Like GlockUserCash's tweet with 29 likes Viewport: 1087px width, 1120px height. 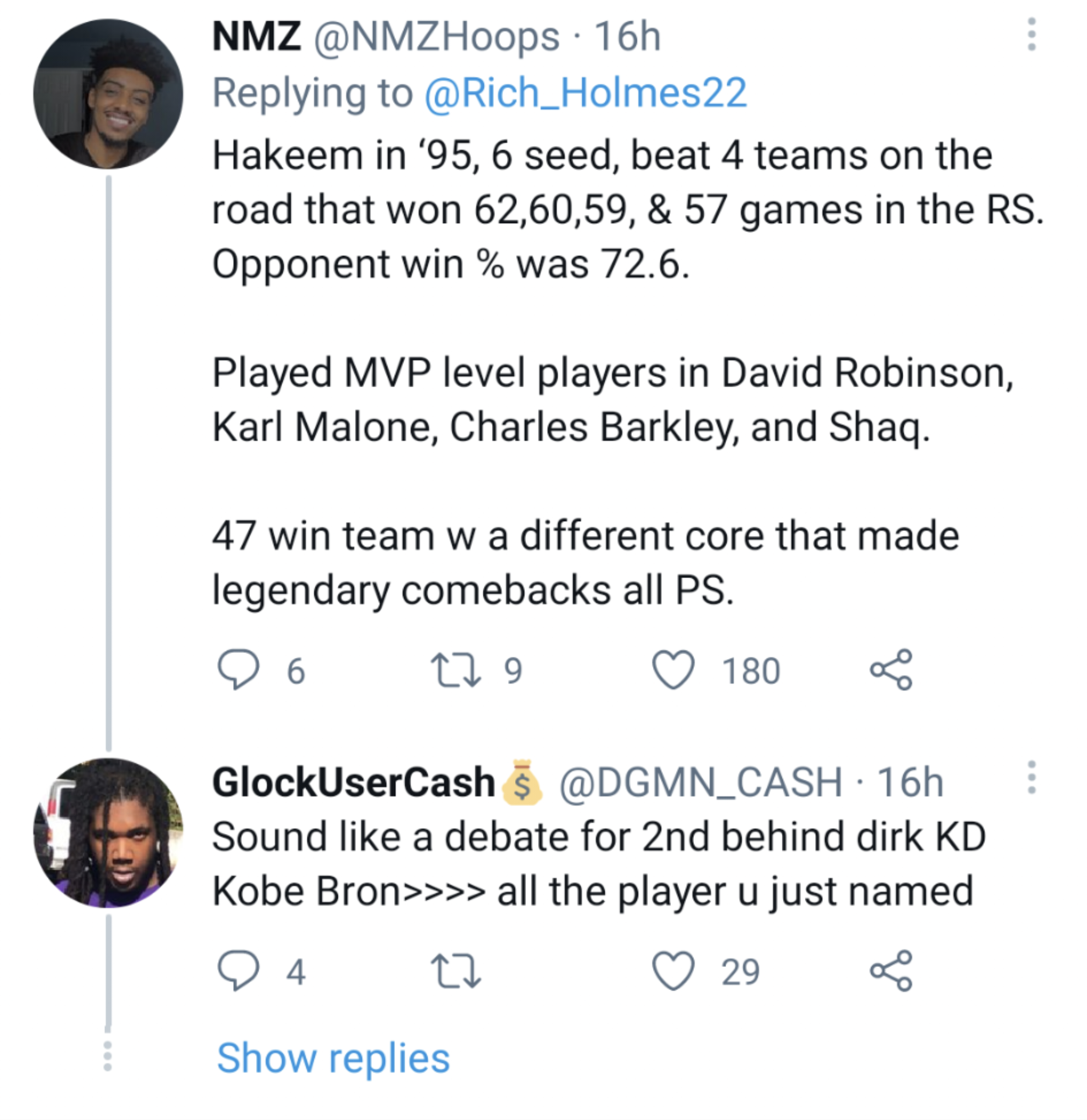[674, 971]
